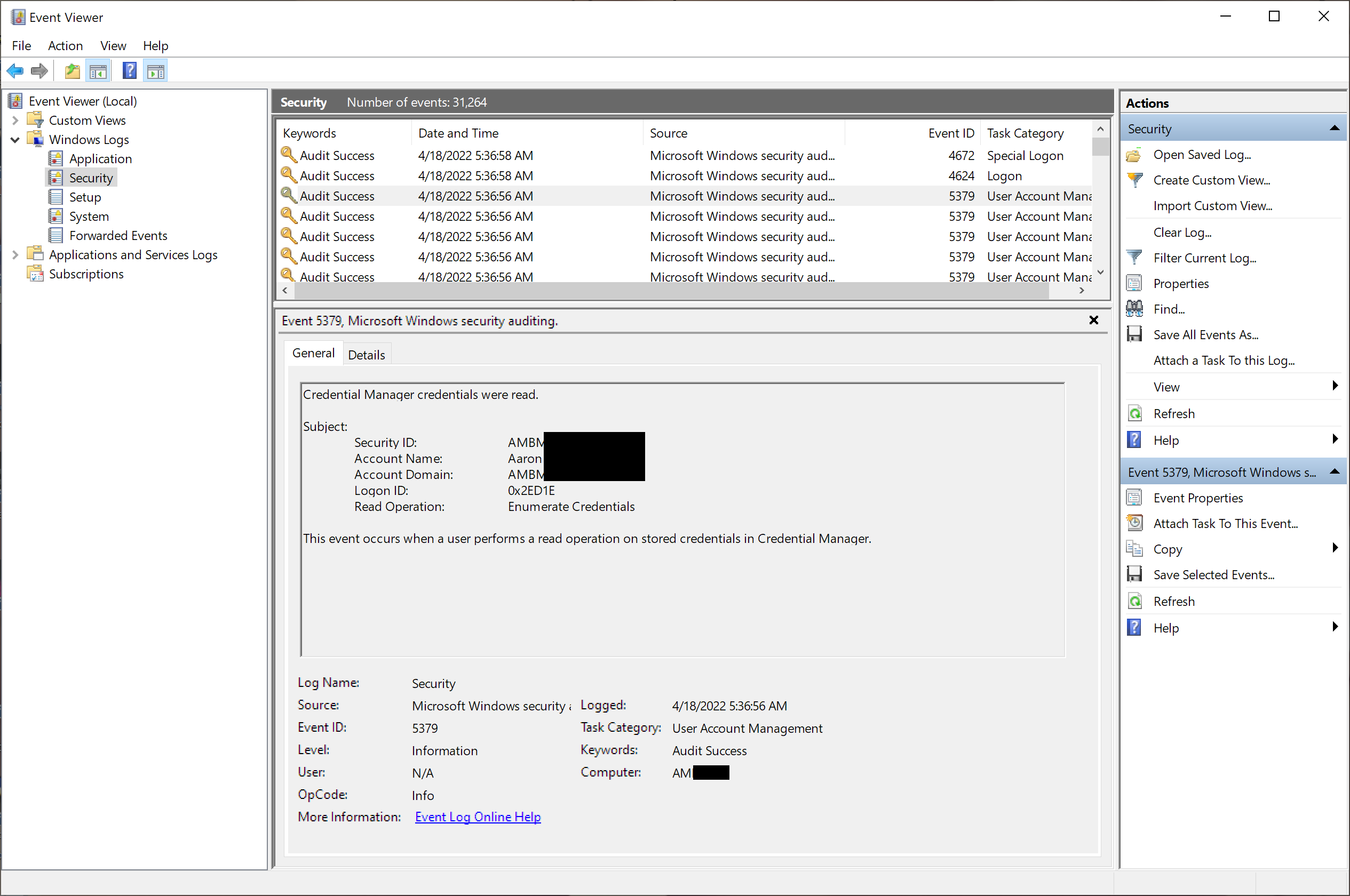Click the Refresh icon in the Actions pane

click(x=1135, y=413)
